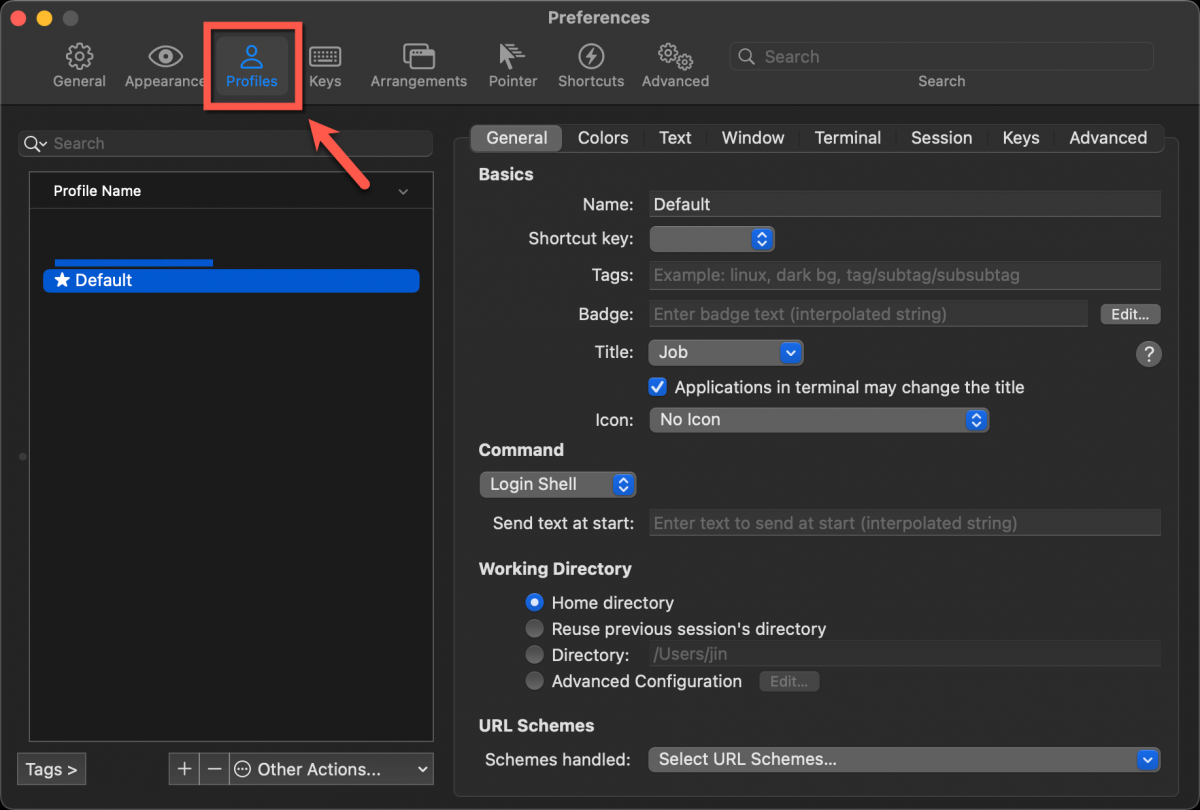Viewport: 1200px width, 810px height.
Task: Switch to the profile Advanced tab
Action: pyautogui.click(x=1108, y=138)
